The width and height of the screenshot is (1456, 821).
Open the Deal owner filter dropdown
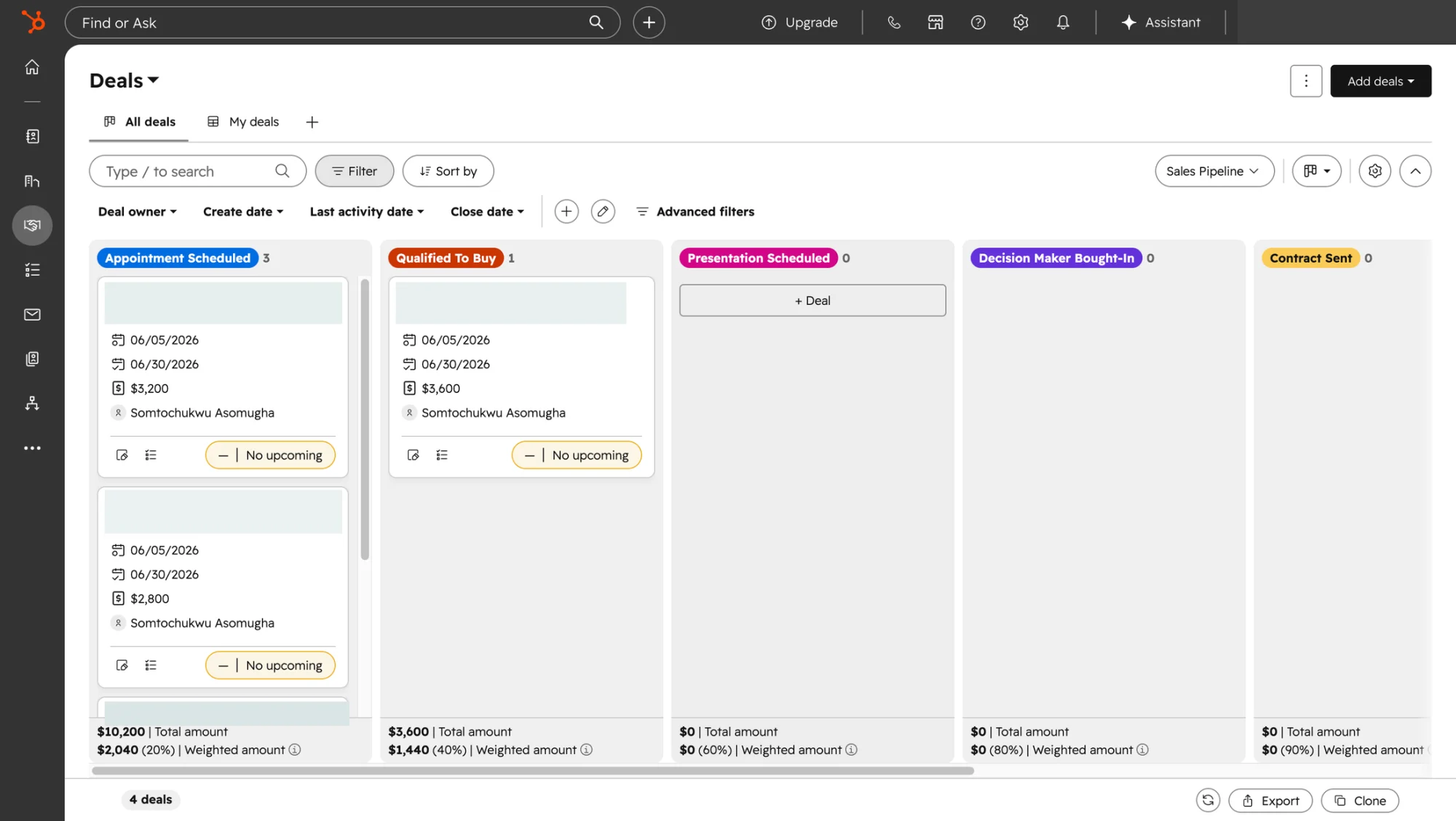137,212
